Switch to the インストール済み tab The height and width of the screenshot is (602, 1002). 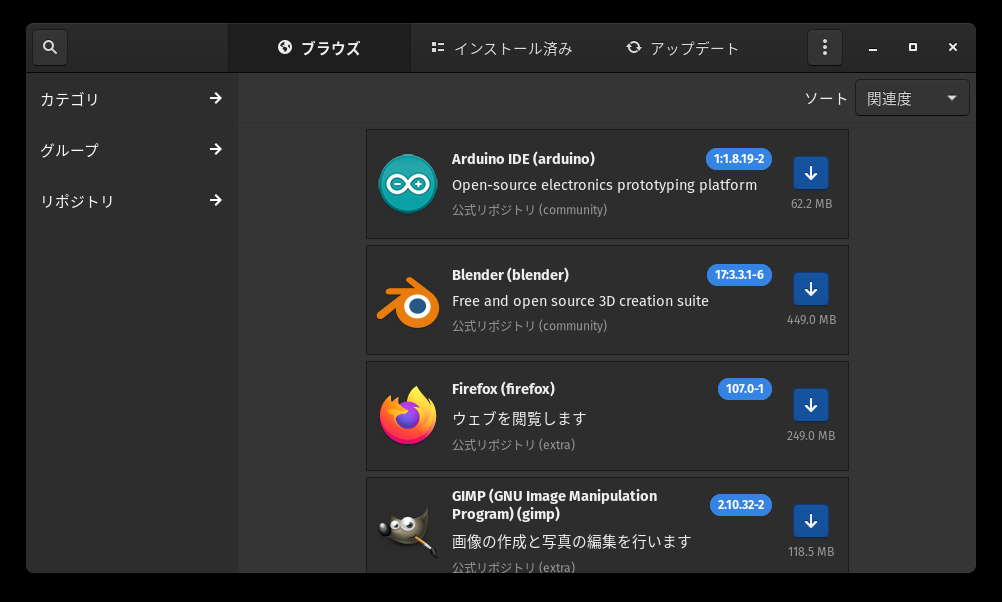tap(502, 48)
